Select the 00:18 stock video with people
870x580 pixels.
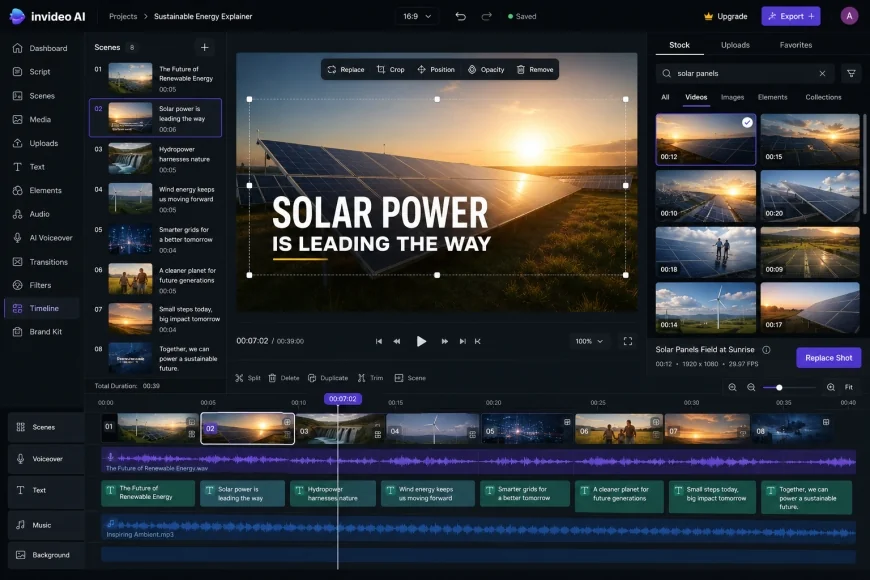[705, 252]
